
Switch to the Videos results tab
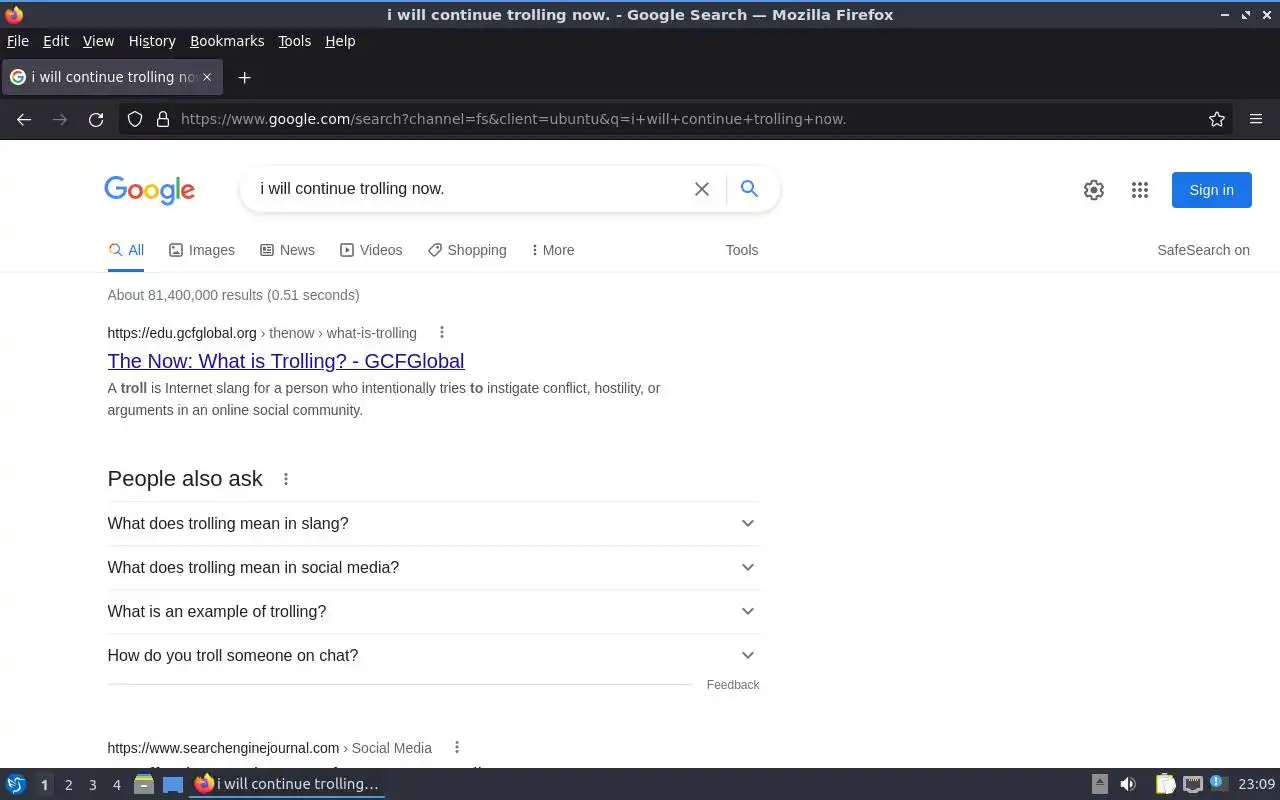click(371, 250)
